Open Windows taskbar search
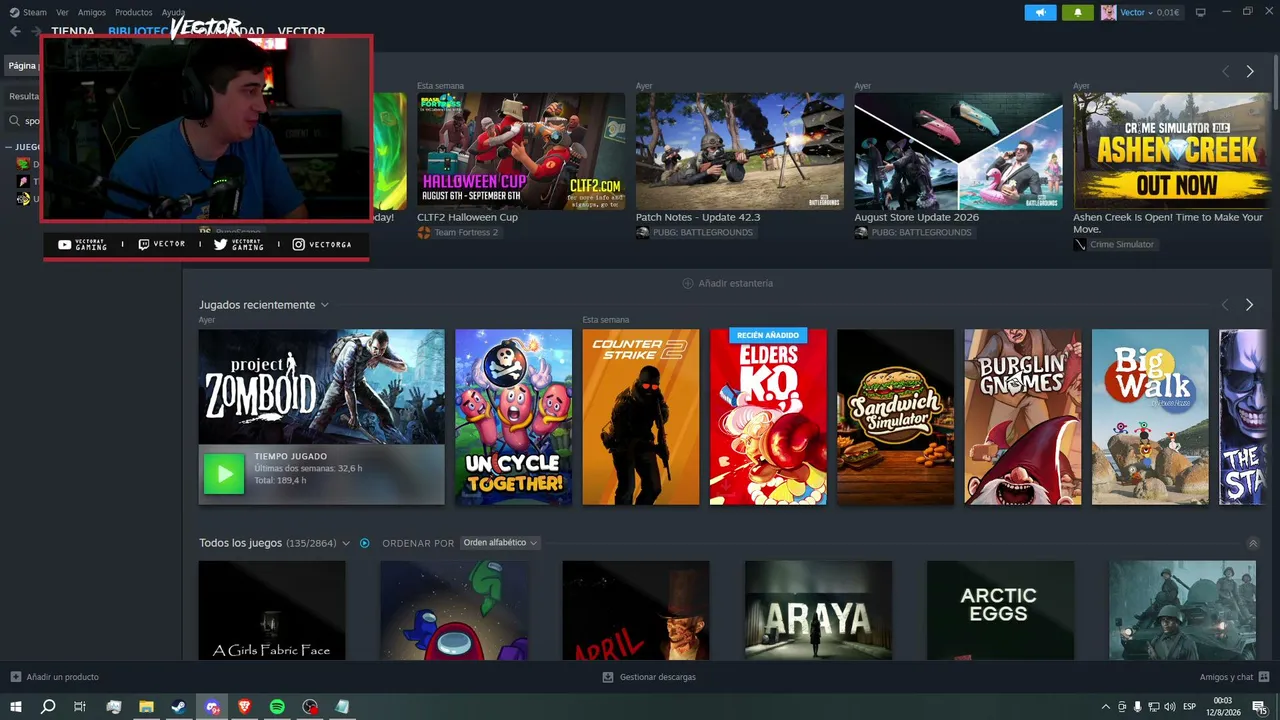Screen dimensions: 1280x720 [x=48, y=707]
